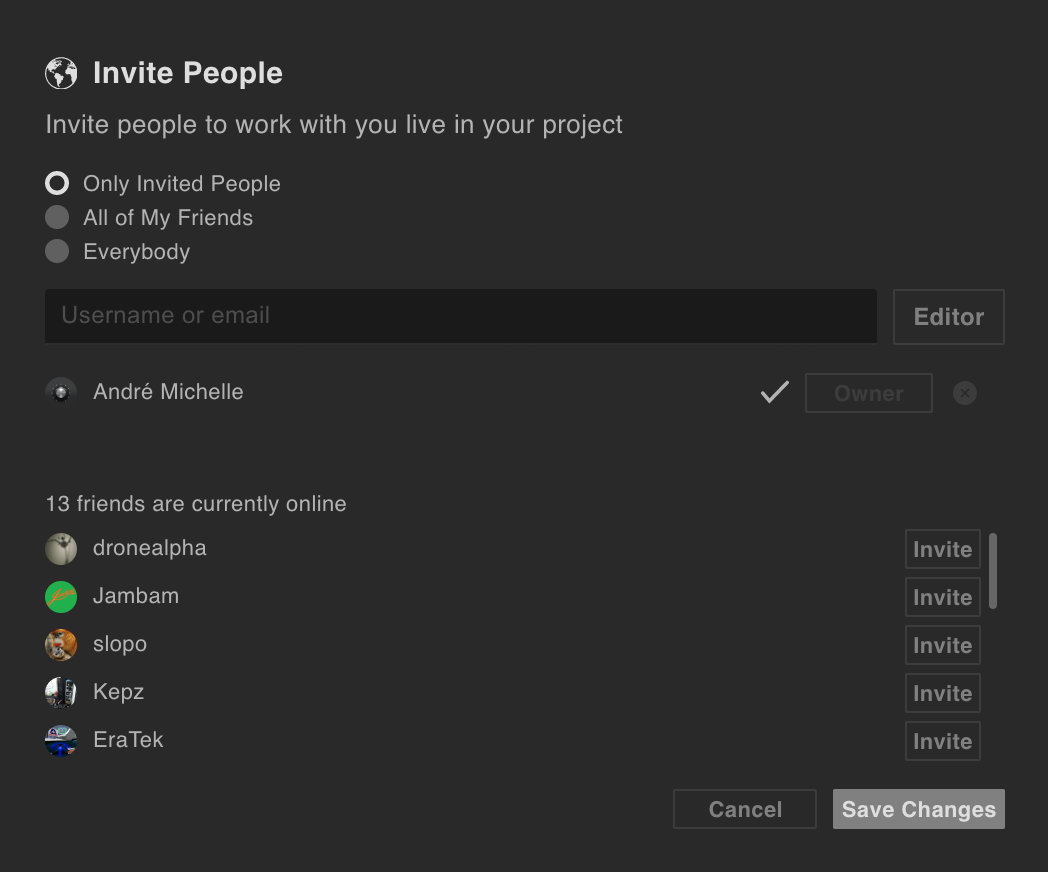Viewport: 1048px width, 872px height.
Task: Invite Jambam to the project
Action: click(942, 596)
